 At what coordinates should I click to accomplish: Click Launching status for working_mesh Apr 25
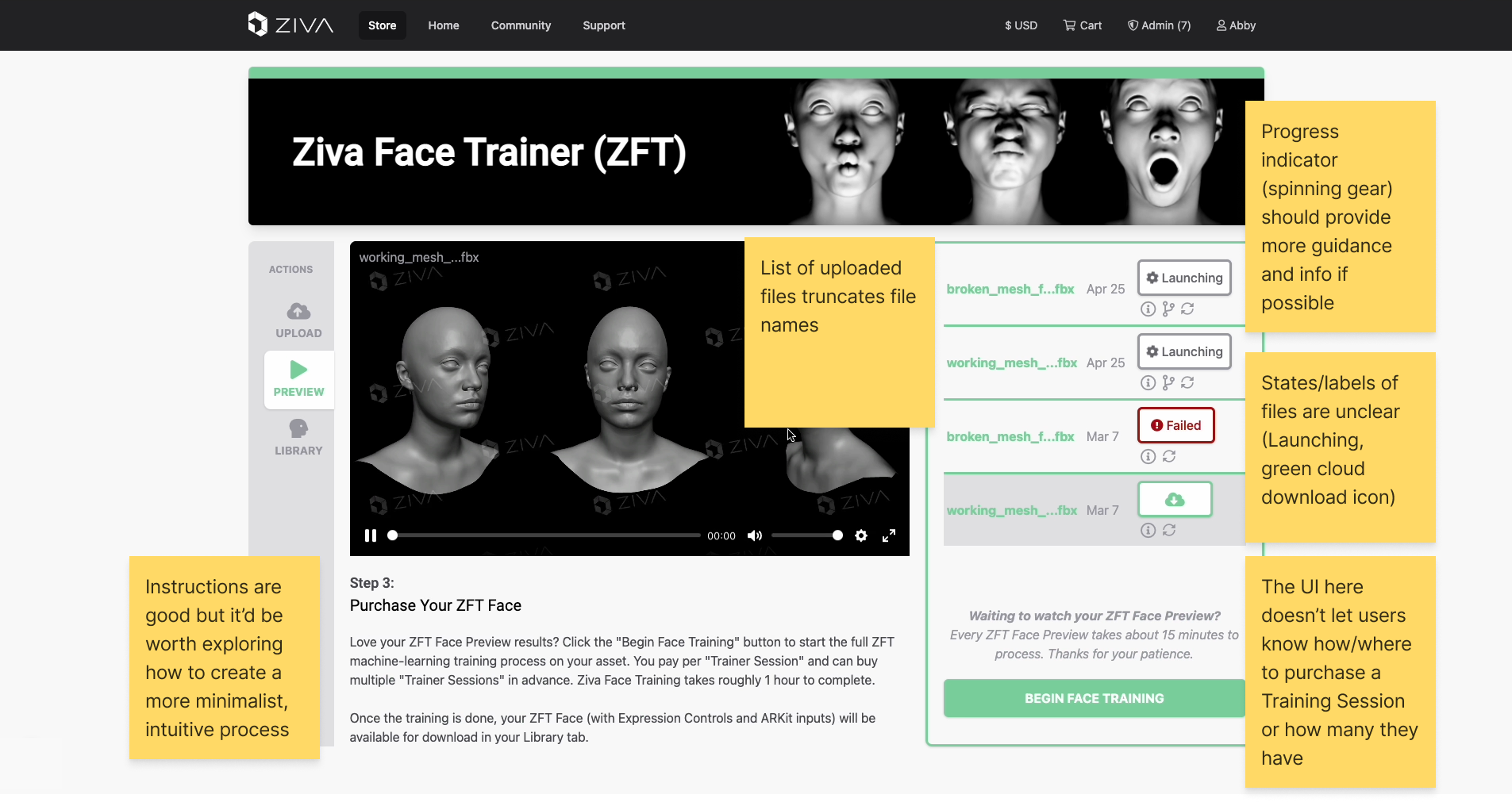[x=1184, y=351]
